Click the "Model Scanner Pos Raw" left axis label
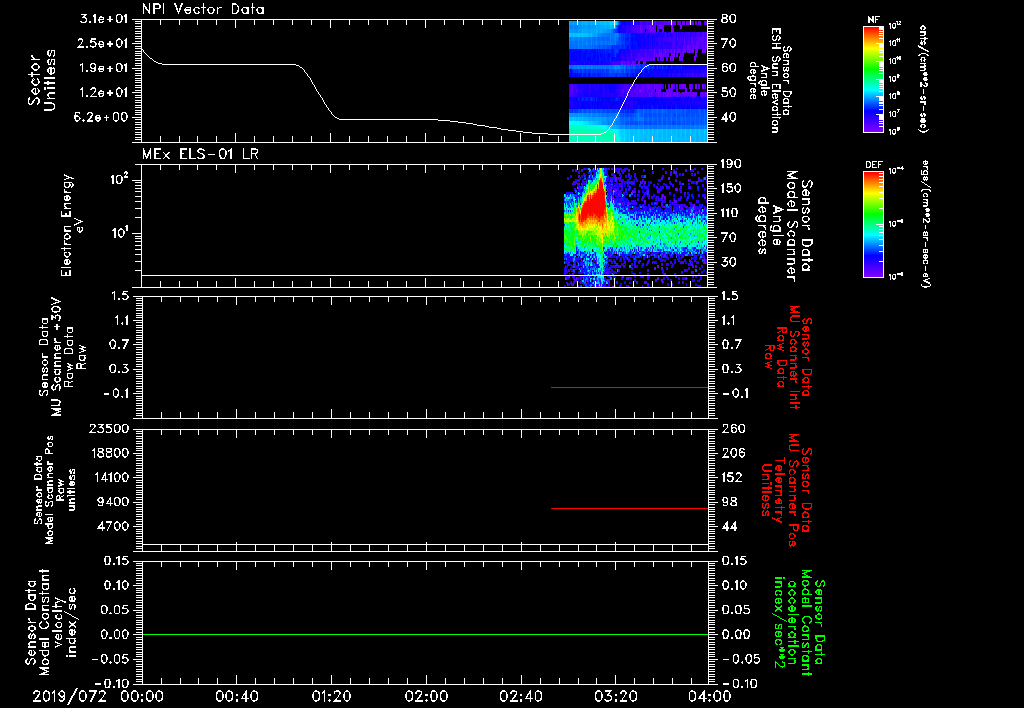 55,490
